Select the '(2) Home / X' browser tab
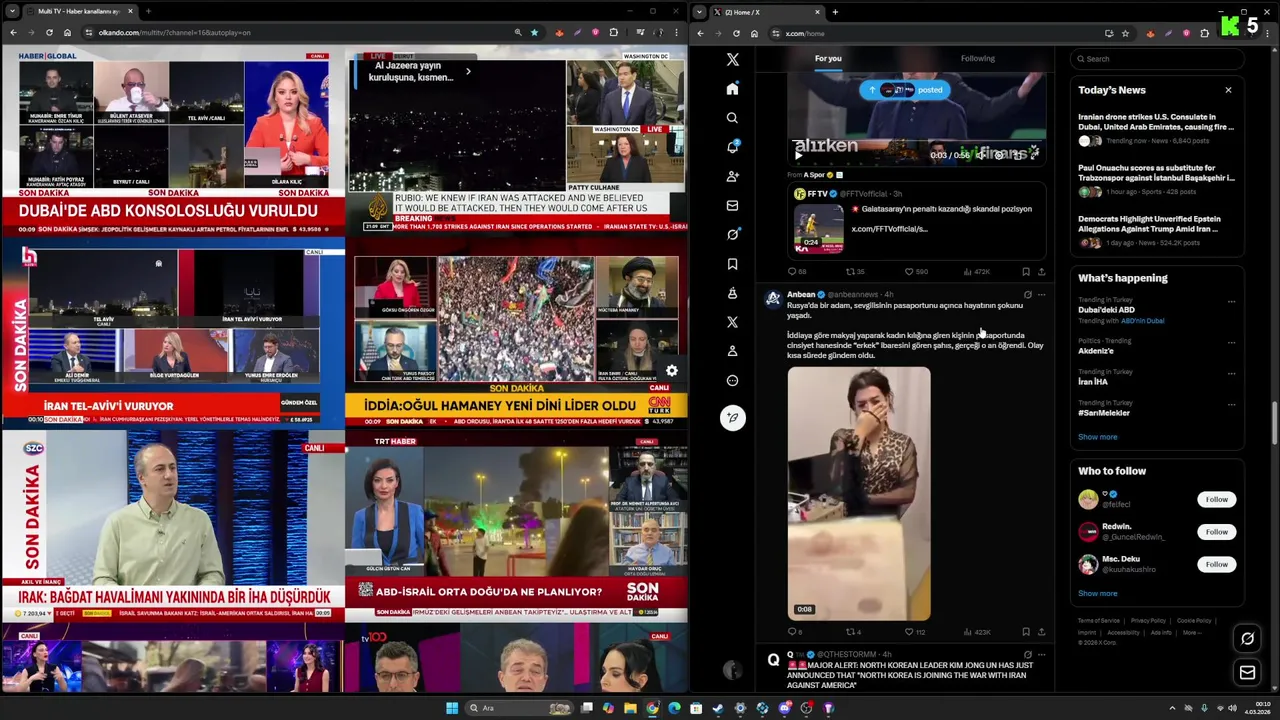The image size is (1280, 720). [x=766, y=12]
